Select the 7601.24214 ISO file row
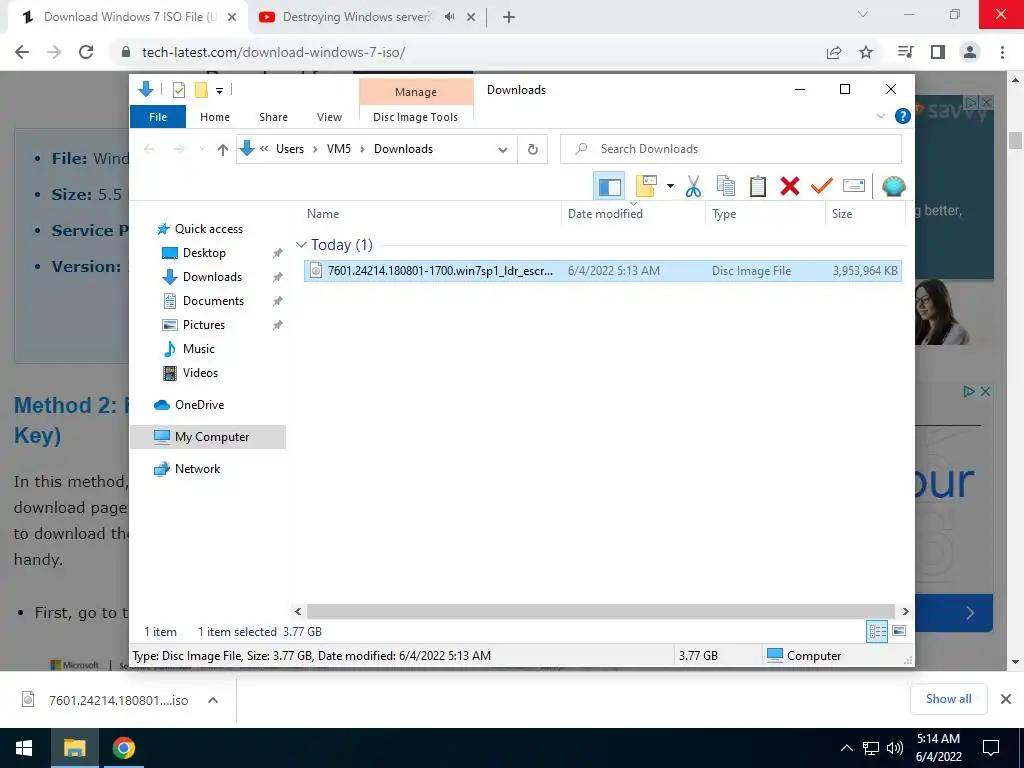This screenshot has height=768, width=1024. coord(603,271)
